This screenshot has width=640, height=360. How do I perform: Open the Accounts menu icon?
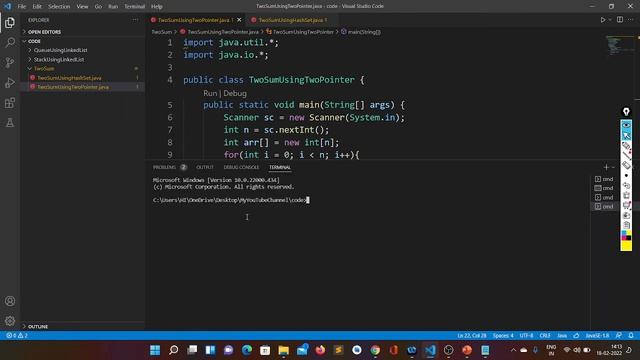10,301
